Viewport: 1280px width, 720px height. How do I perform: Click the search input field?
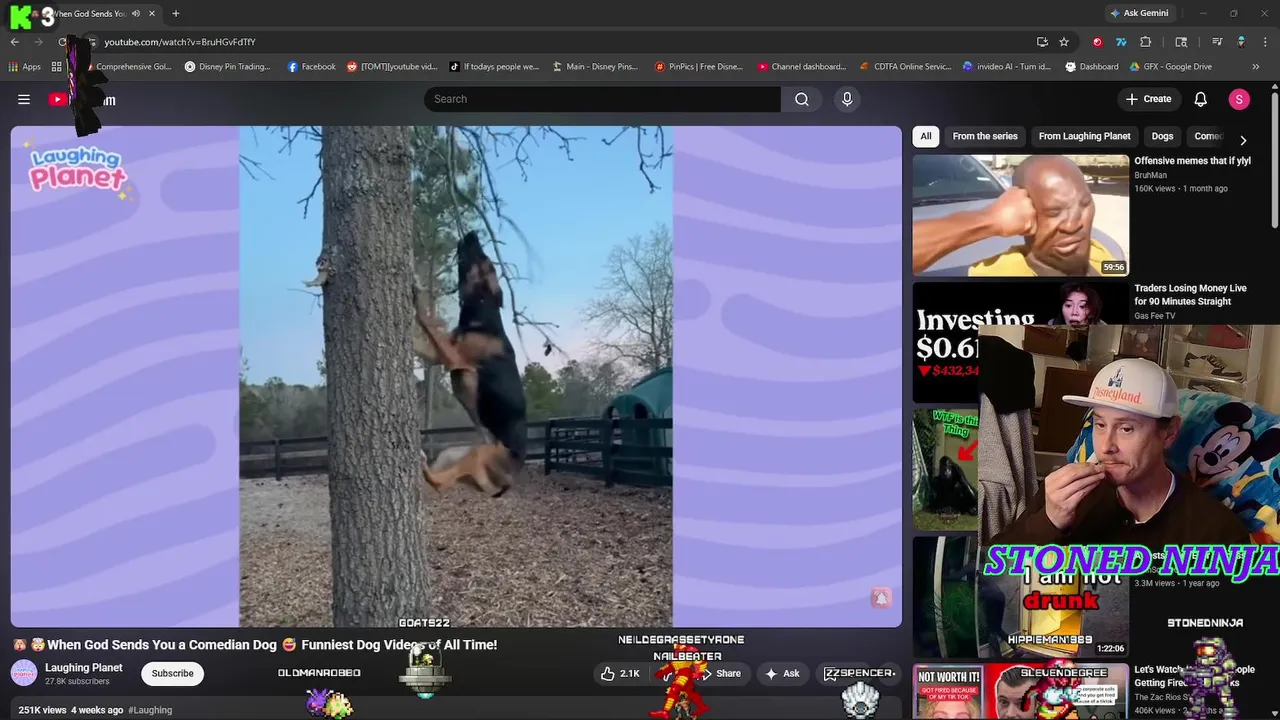(x=602, y=99)
